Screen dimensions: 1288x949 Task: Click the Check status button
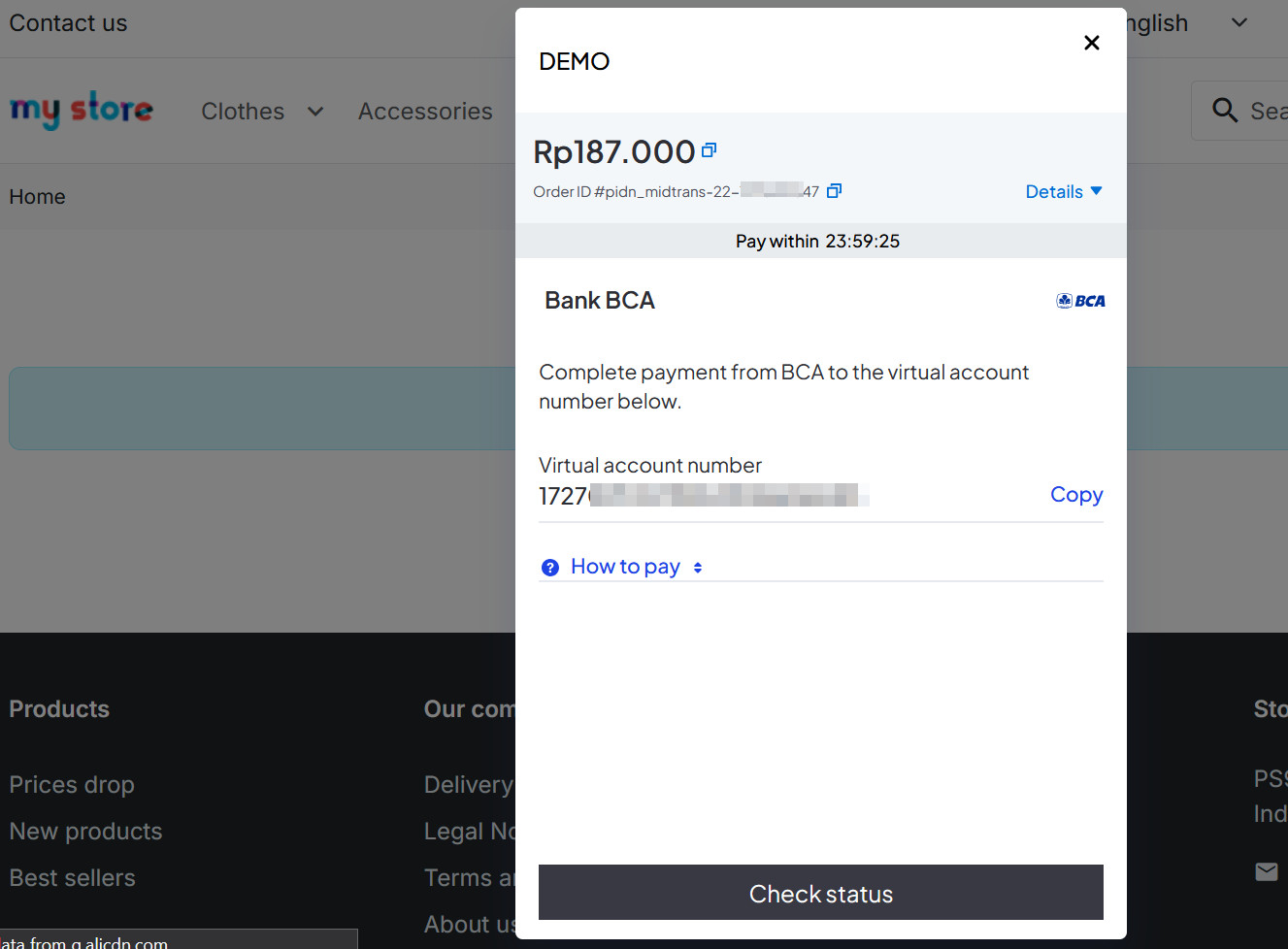coord(821,893)
